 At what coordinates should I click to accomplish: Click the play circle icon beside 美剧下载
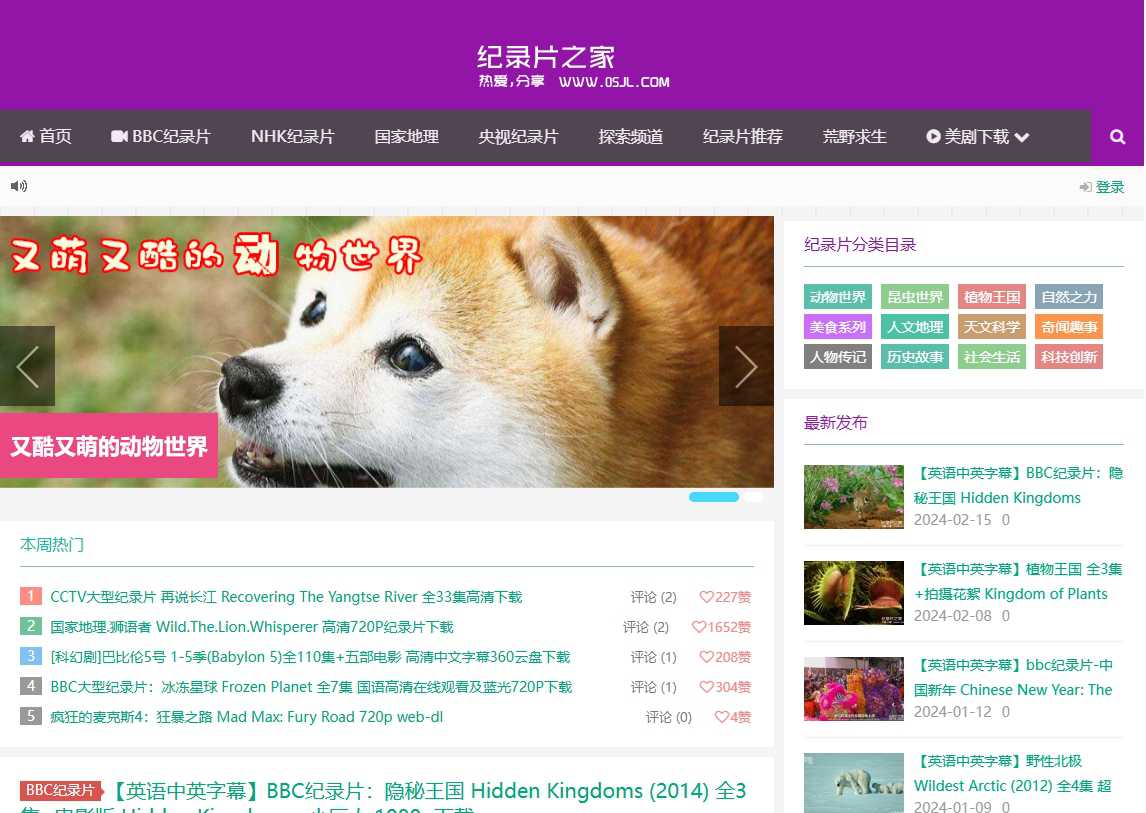tap(933, 137)
